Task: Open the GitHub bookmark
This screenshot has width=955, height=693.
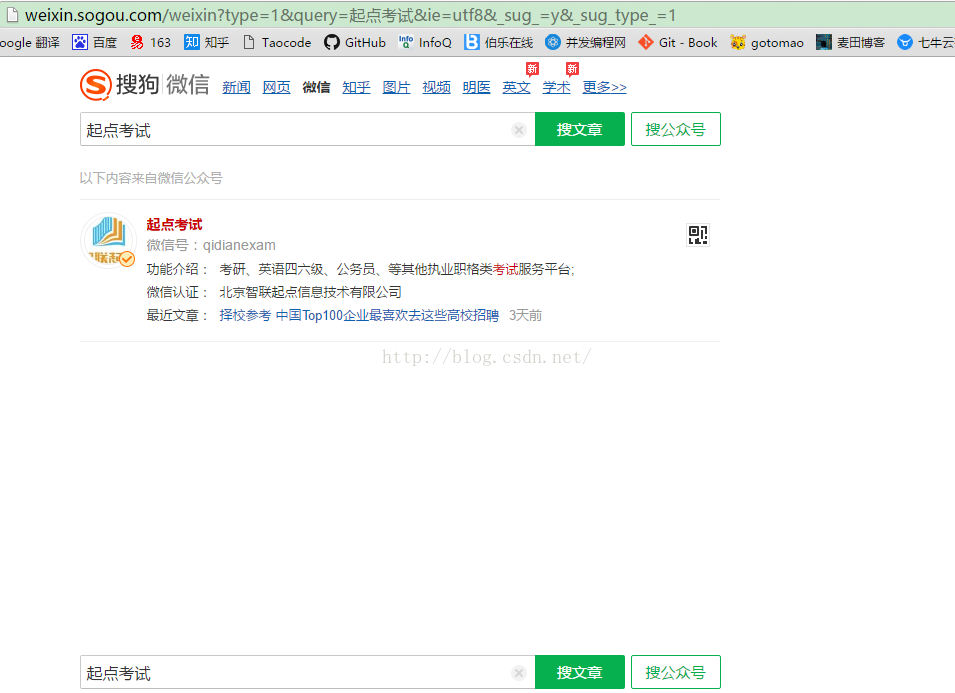Action: pyautogui.click(x=355, y=43)
